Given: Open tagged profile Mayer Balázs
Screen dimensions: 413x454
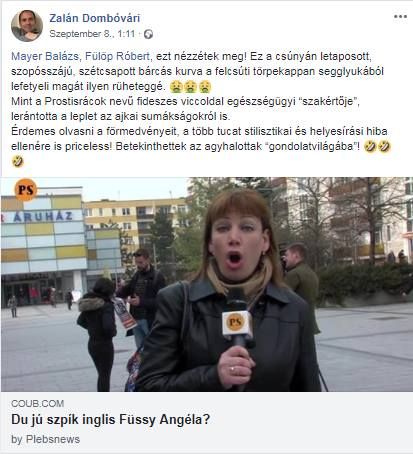Looking at the screenshot, I should [45, 56].
